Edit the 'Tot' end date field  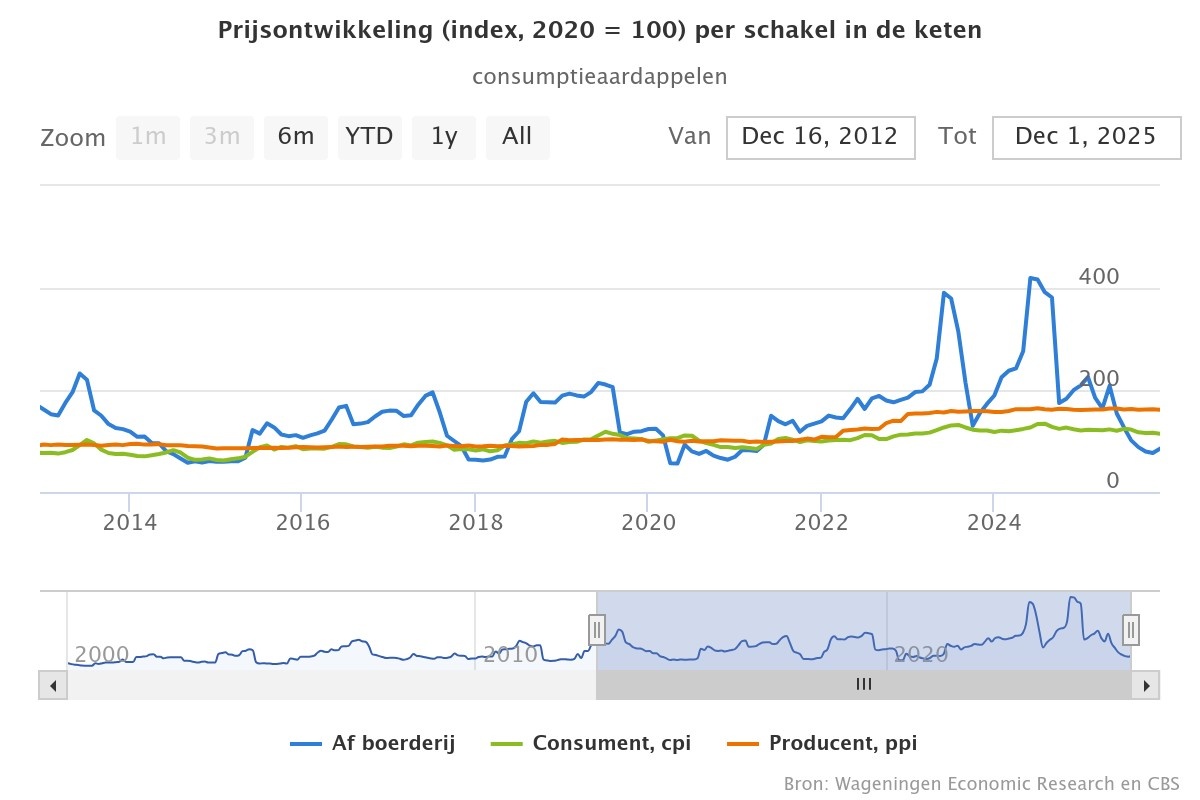coord(1086,137)
